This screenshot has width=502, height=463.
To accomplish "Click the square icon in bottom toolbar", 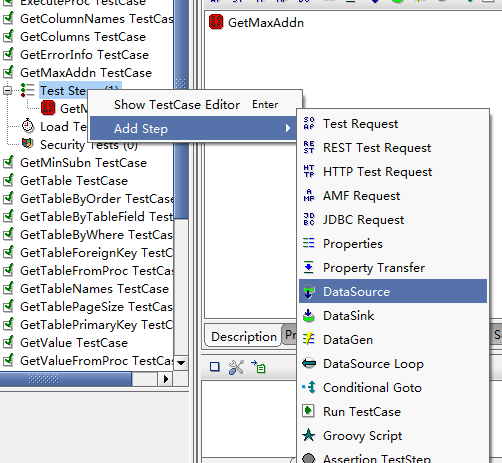I will click(x=215, y=367).
